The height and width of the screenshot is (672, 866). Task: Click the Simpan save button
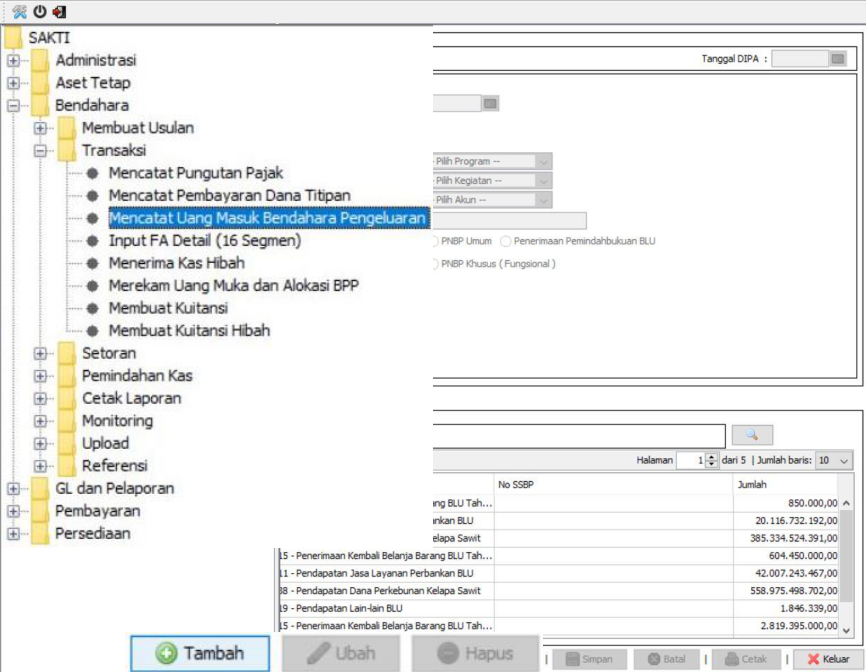[590, 660]
